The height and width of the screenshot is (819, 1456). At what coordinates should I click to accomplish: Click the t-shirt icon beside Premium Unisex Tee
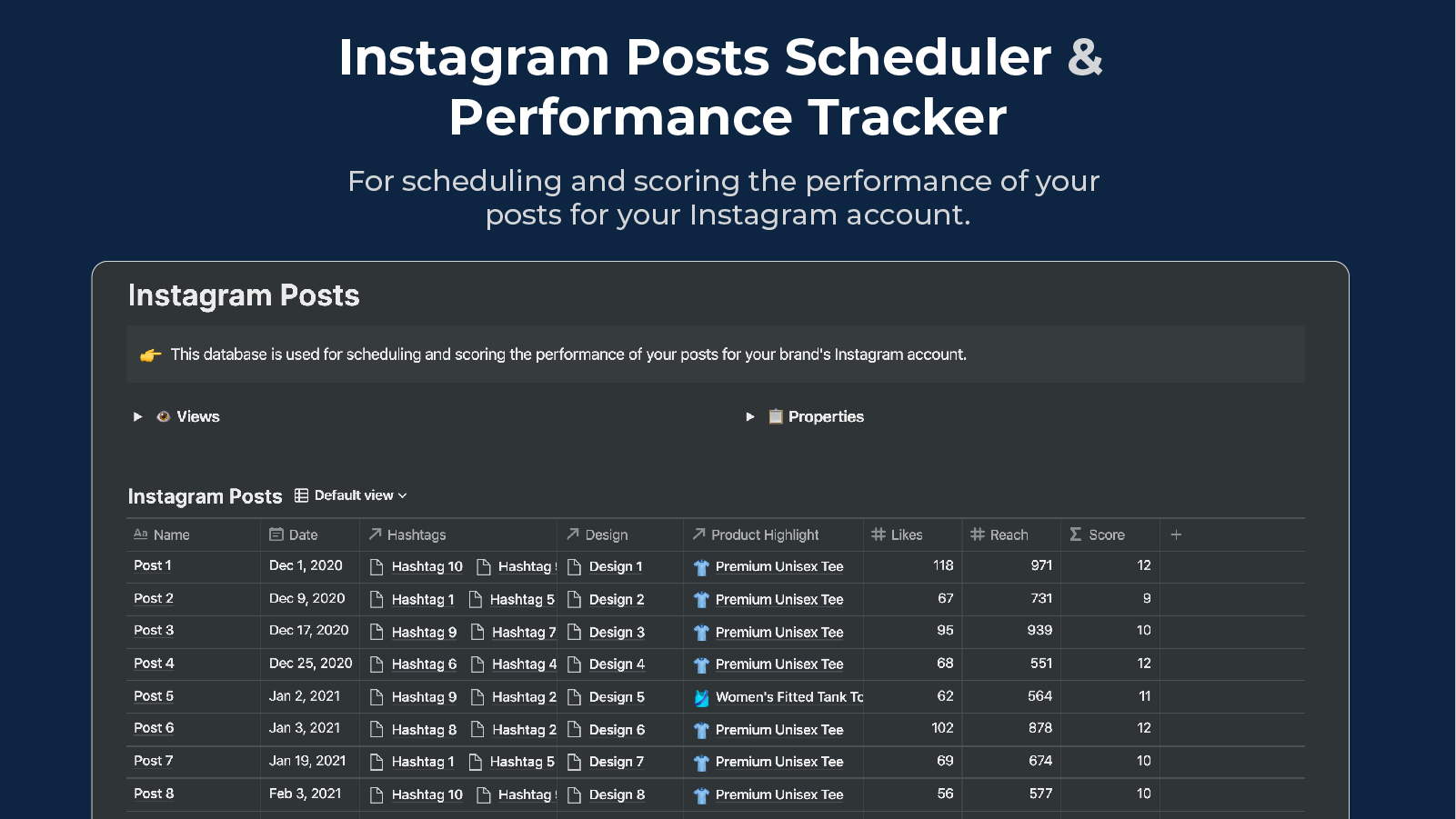[700, 566]
